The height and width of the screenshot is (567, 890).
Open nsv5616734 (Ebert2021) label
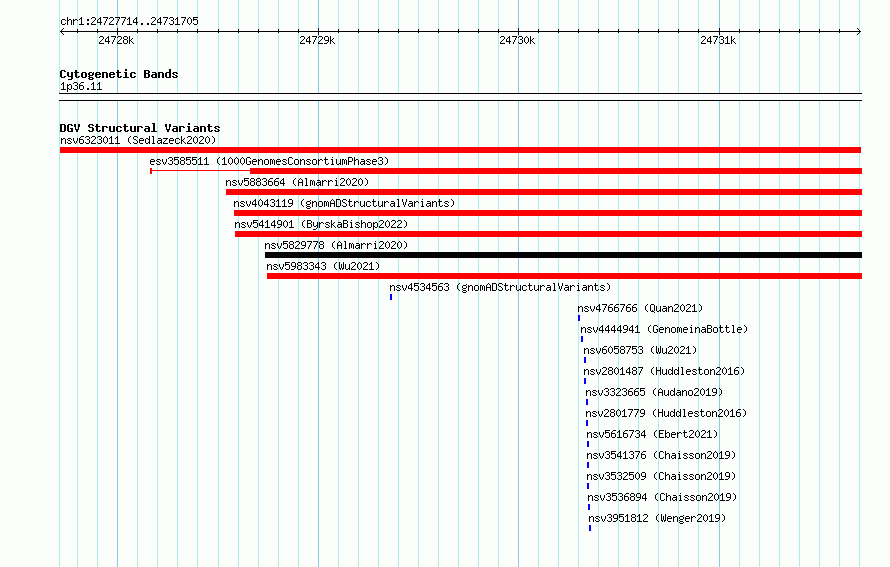652,434
